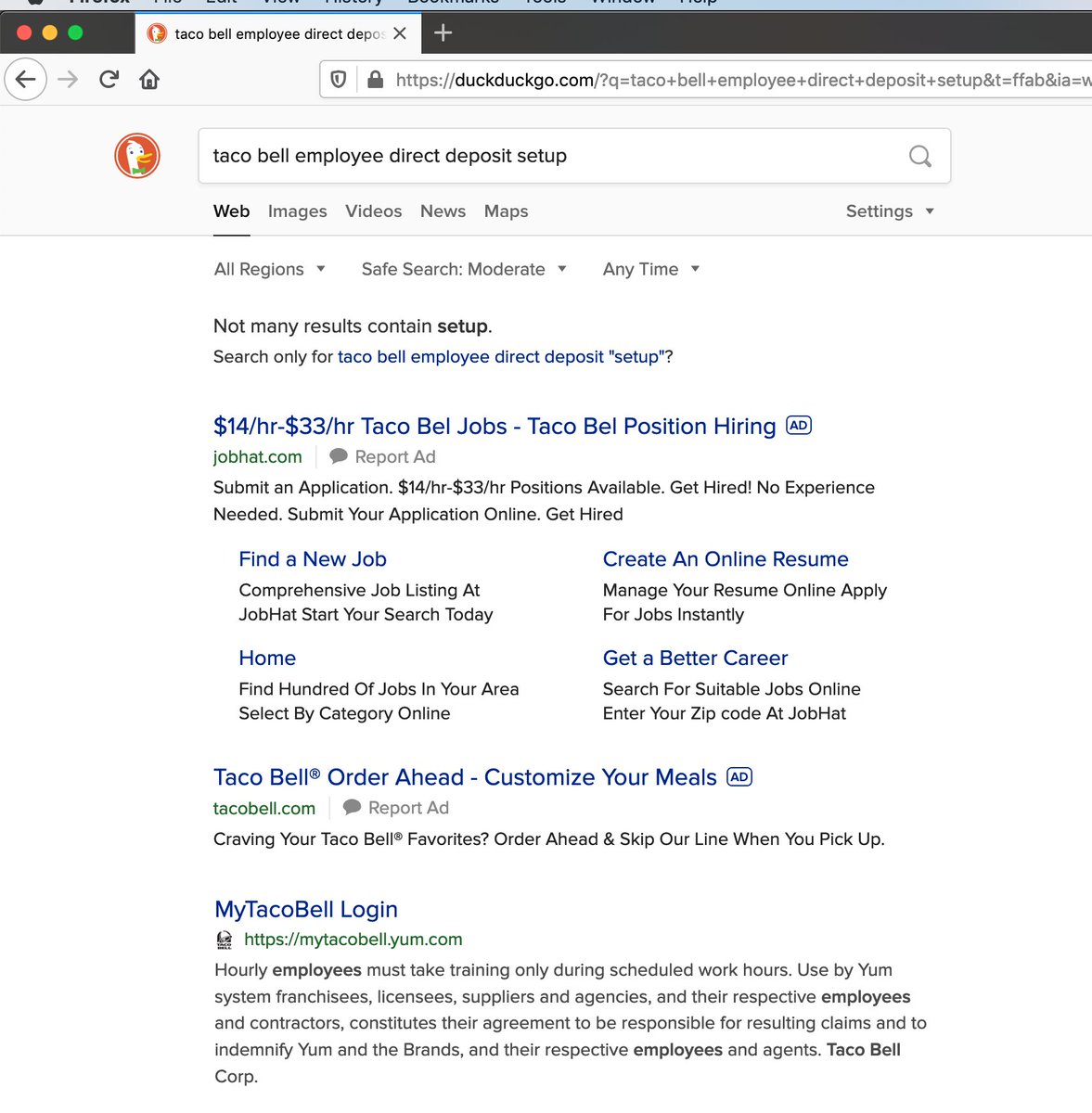Switch to the News tab
Image resolution: width=1092 pixels, height=1113 pixels.
click(443, 211)
